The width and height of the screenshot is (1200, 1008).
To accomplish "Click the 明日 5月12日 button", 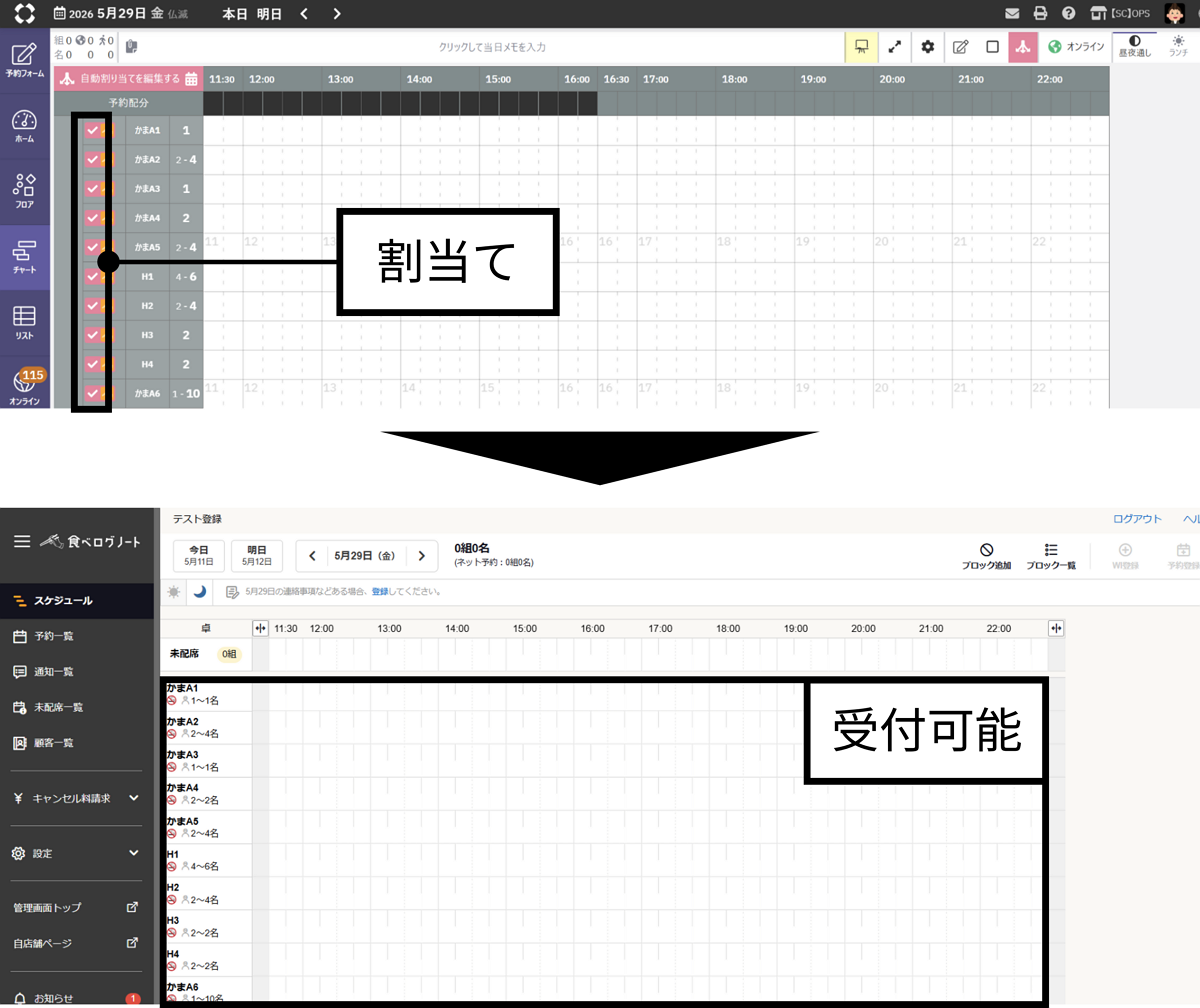I will pos(257,556).
